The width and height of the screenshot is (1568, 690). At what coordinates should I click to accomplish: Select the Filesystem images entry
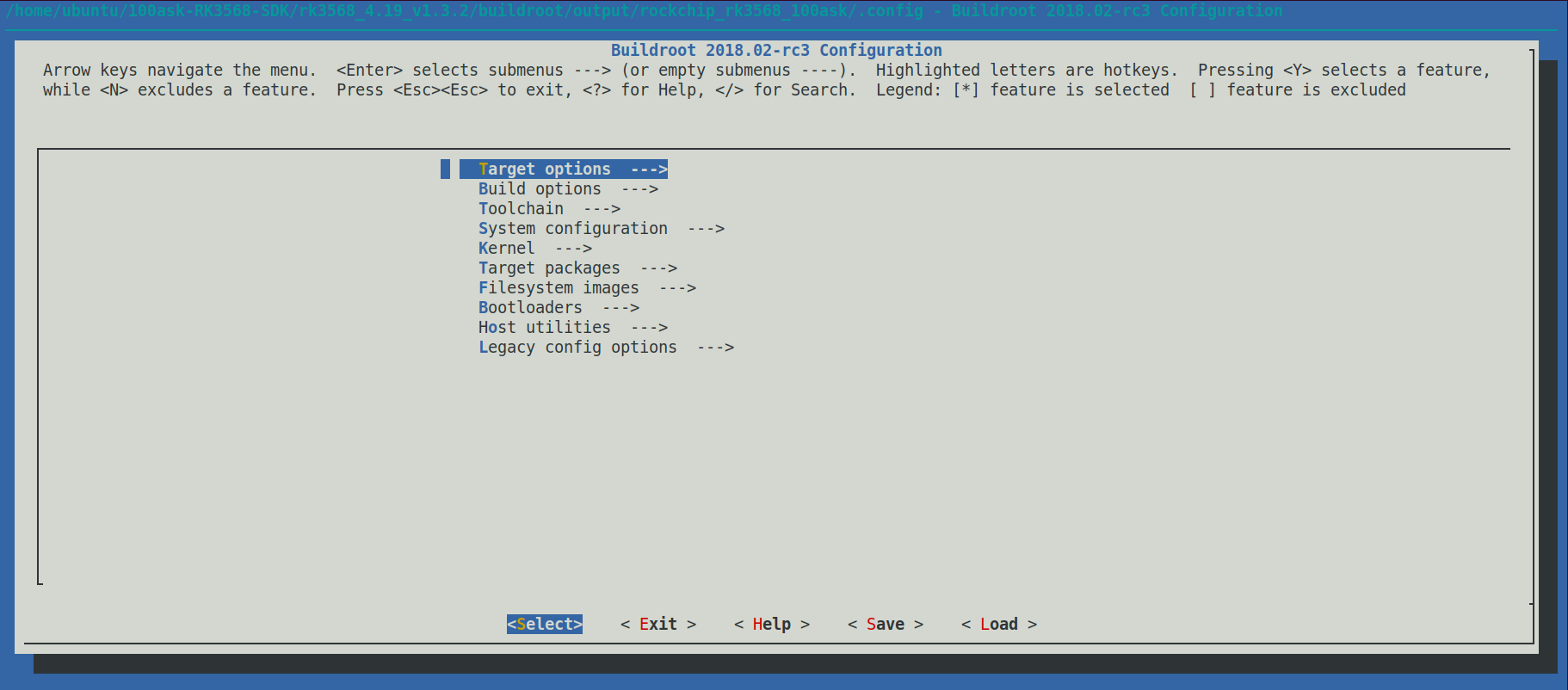559,288
